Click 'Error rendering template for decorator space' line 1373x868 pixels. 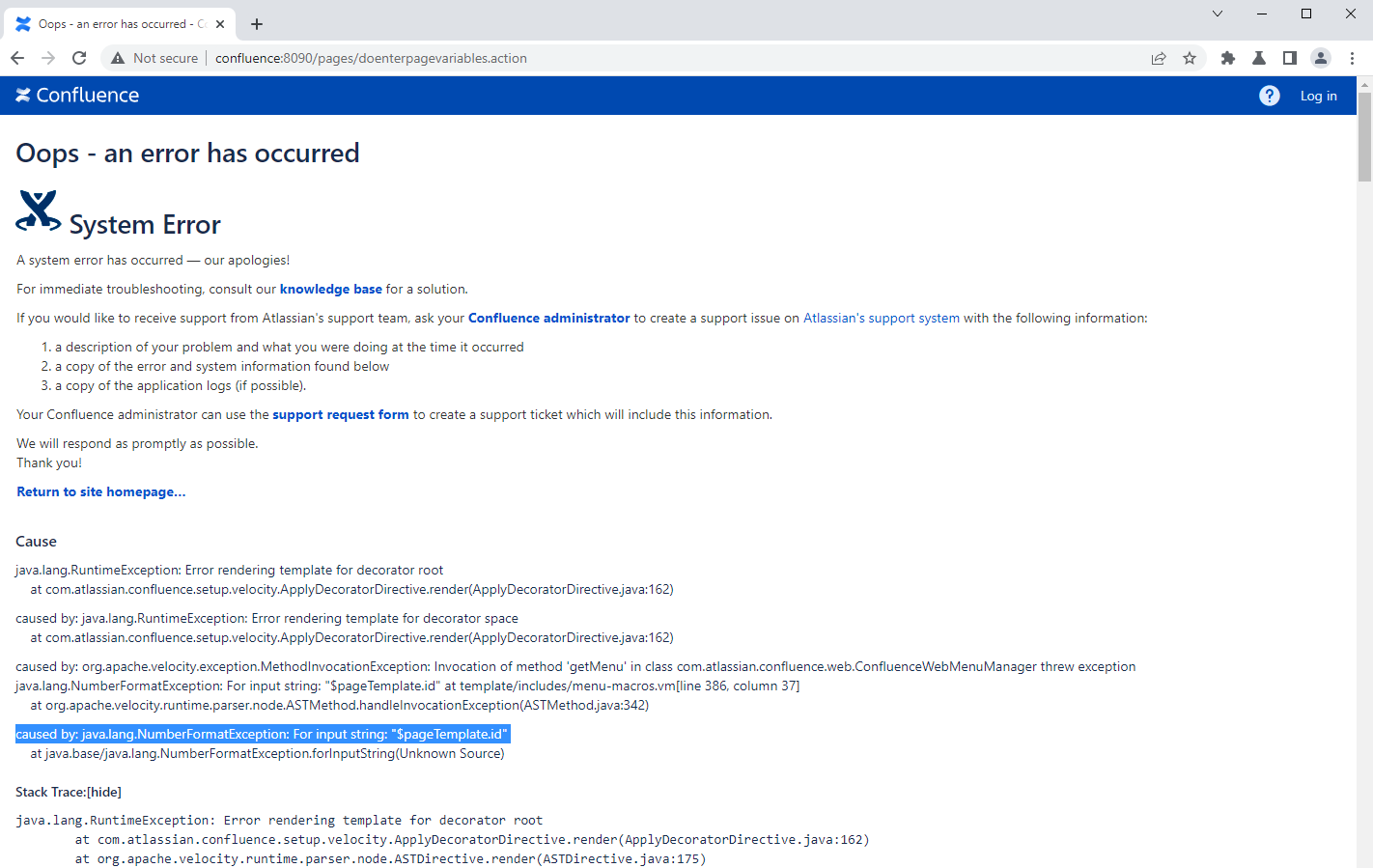click(x=266, y=618)
